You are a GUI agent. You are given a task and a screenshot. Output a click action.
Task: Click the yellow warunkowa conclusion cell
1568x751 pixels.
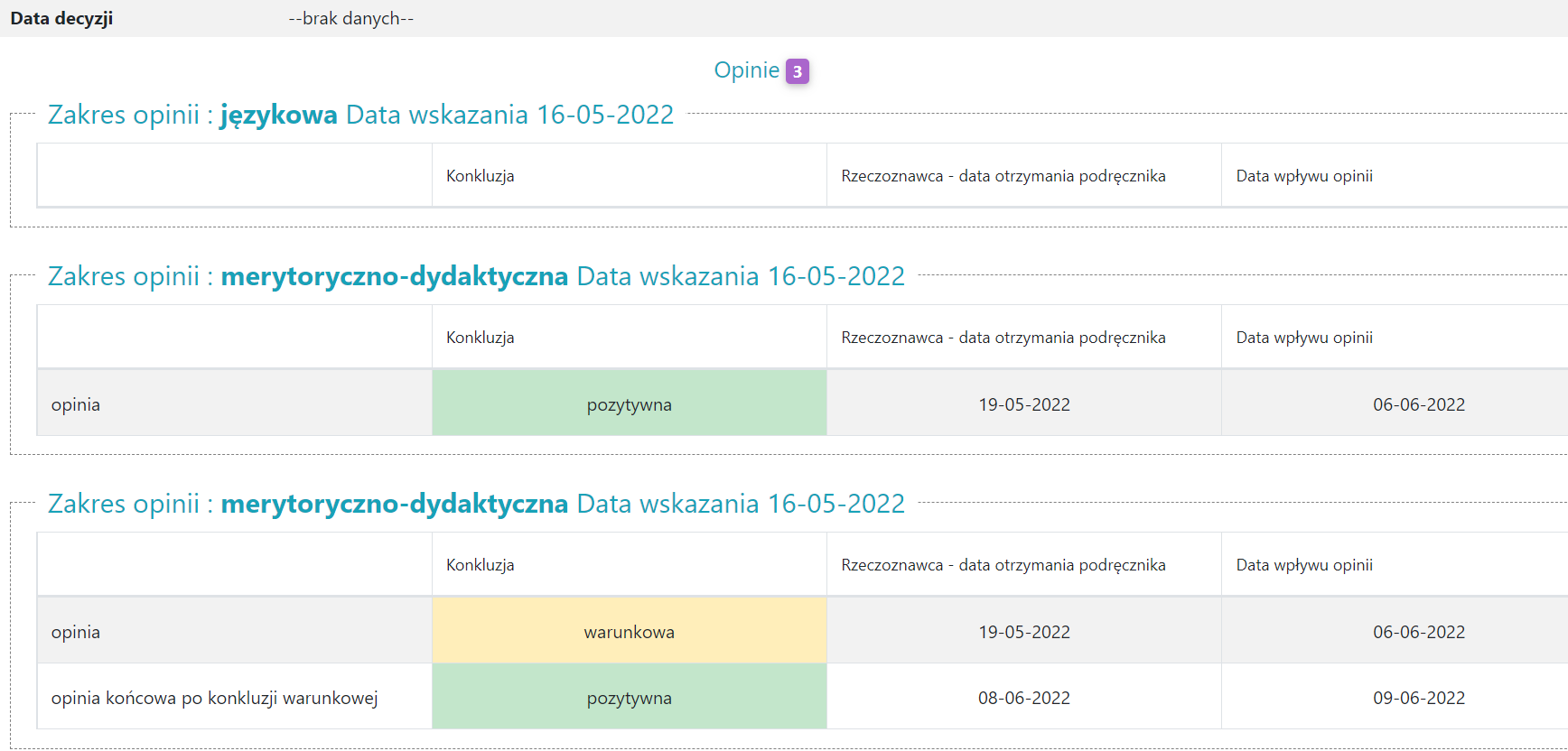point(629,632)
